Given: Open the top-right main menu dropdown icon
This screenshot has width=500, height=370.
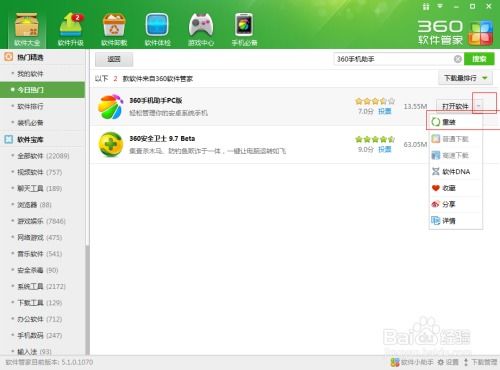Looking at the screenshot, I should coord(440,6).
